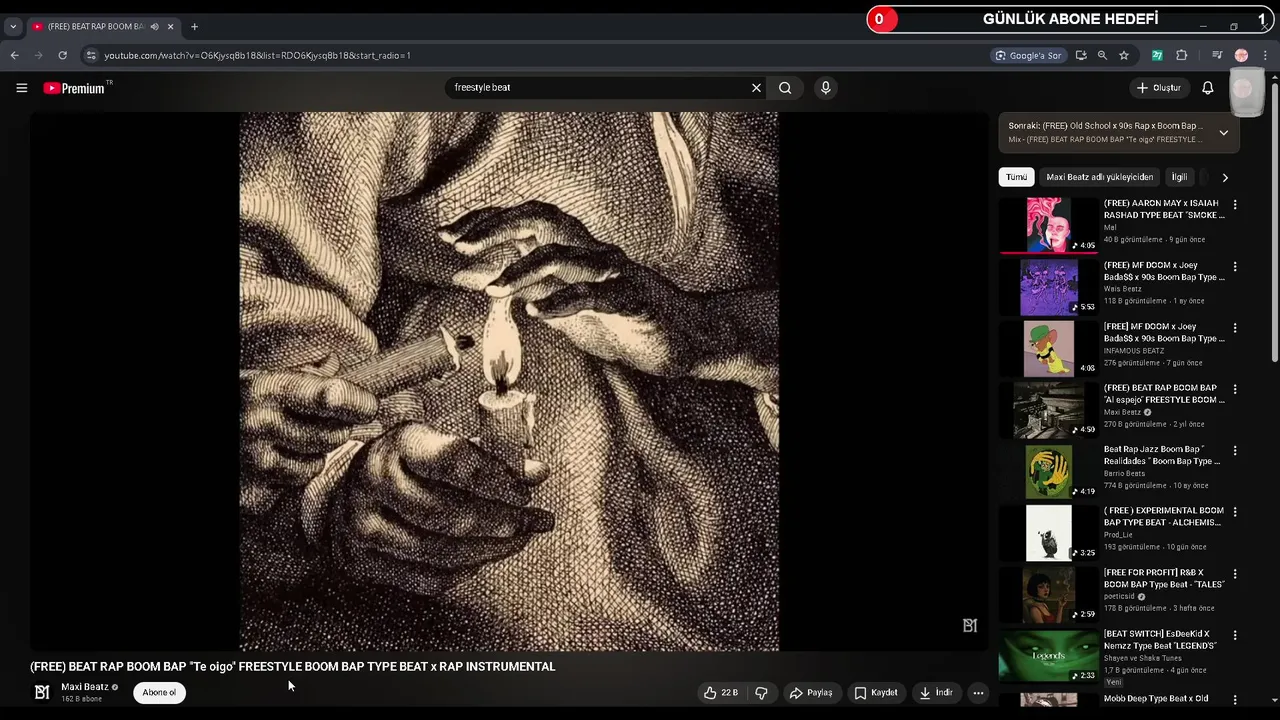
Task: Close the YouTube browser tab
Action: (171, 26)
